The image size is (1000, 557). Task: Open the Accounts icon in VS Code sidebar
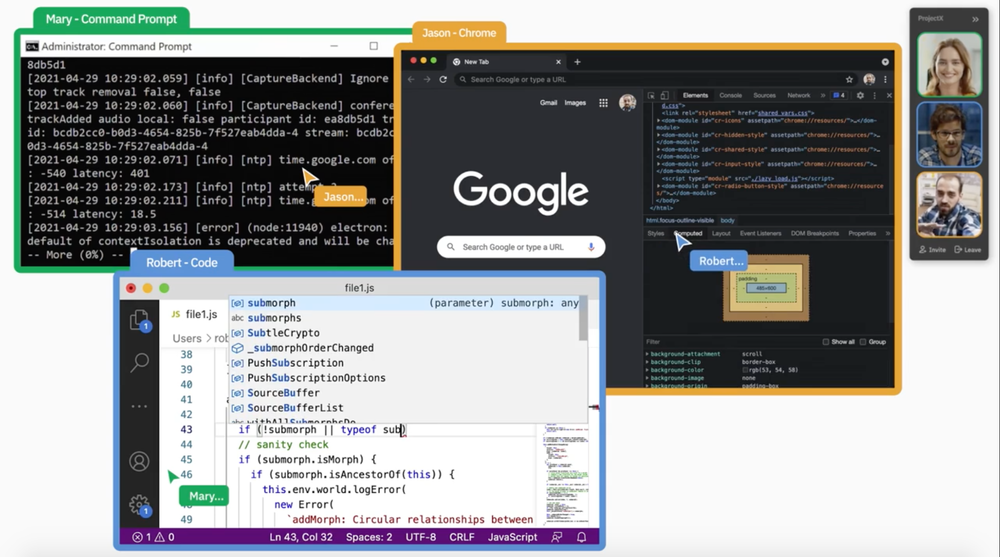click(x=140, y=461)
